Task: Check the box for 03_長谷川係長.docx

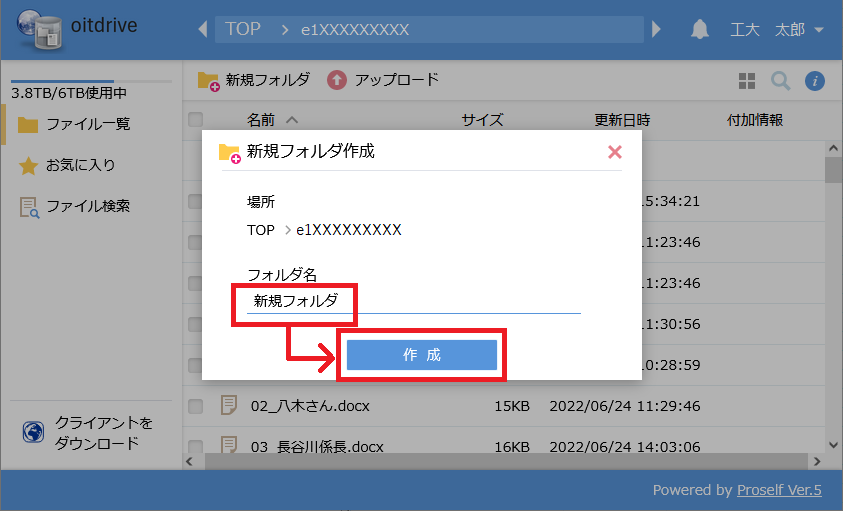Action: pyautogui.click(x=196, y=446)
